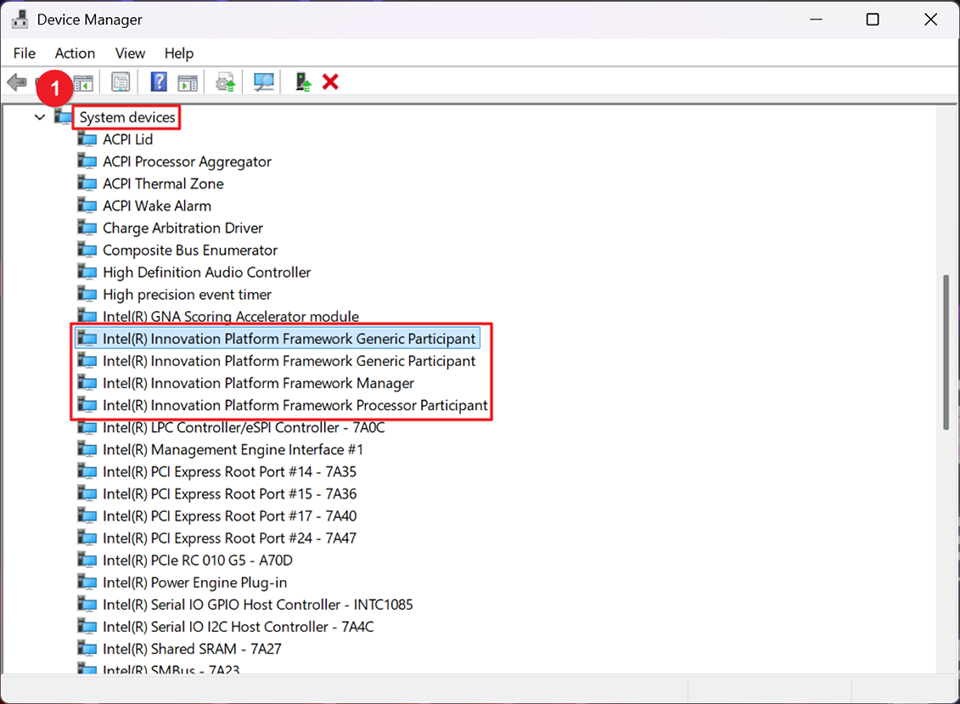Viewport: 960px width, 704px height.
Task: Select Intel(R) GNA Scoring Accelerator module
Action: [231, 316]
